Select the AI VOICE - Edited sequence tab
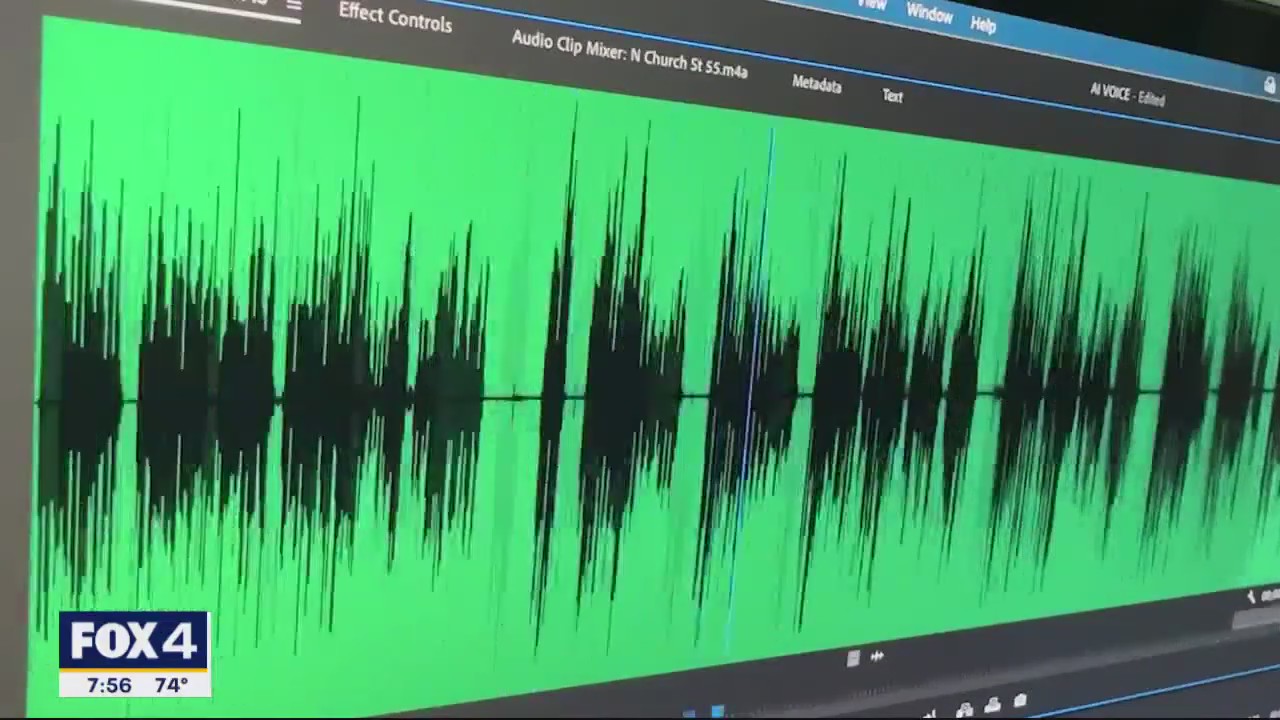This screenshot has height=720, width=1280. [x=1125, y=93]
